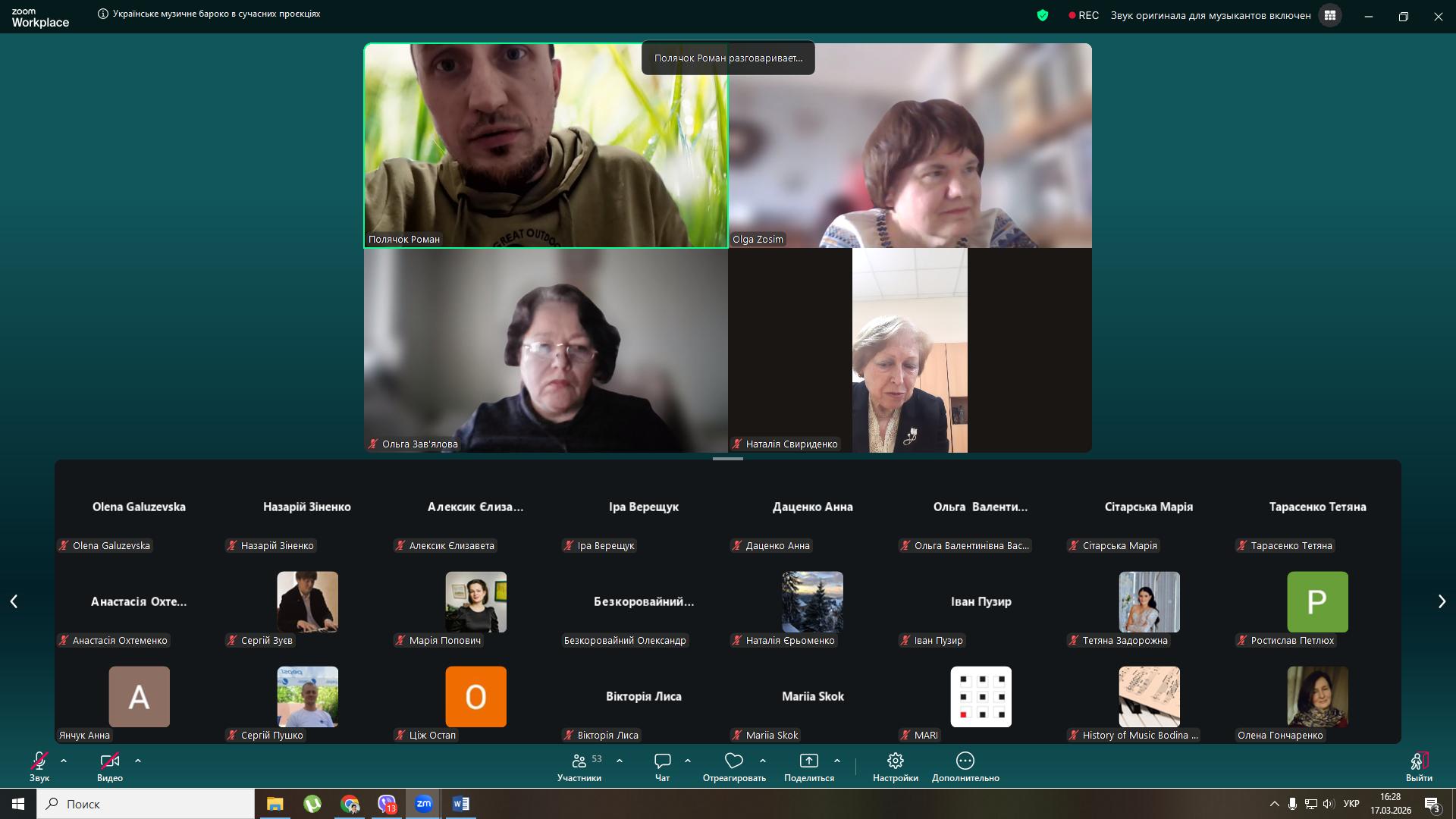Screen dimensions: 1456x819
Task: Open Microsoft Word from the taskbar
Action: click(460, 804)
